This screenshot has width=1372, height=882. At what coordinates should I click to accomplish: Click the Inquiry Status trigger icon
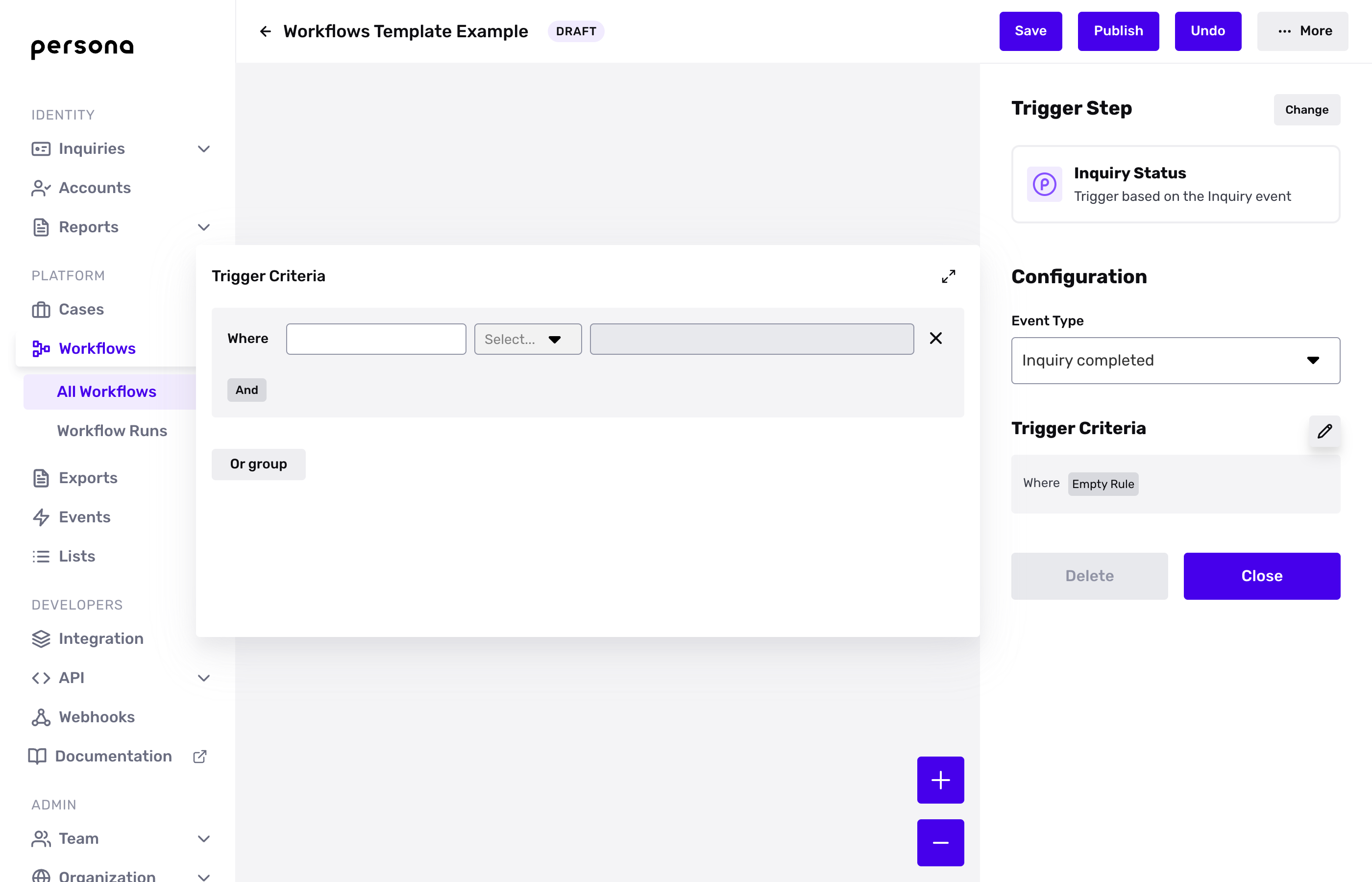(x=1045, y=184)
